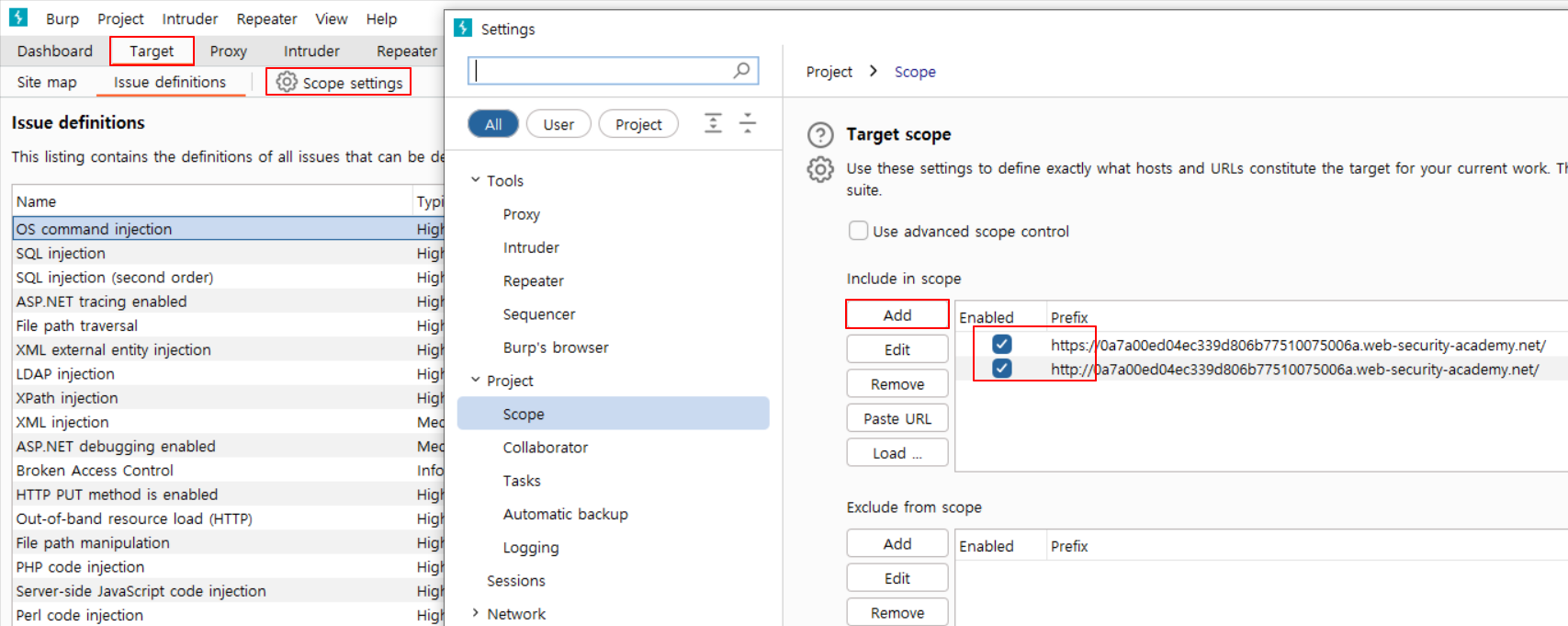Click the Scope settings button
Viewport: 1568px width, 626px height.
coord(339,82)
